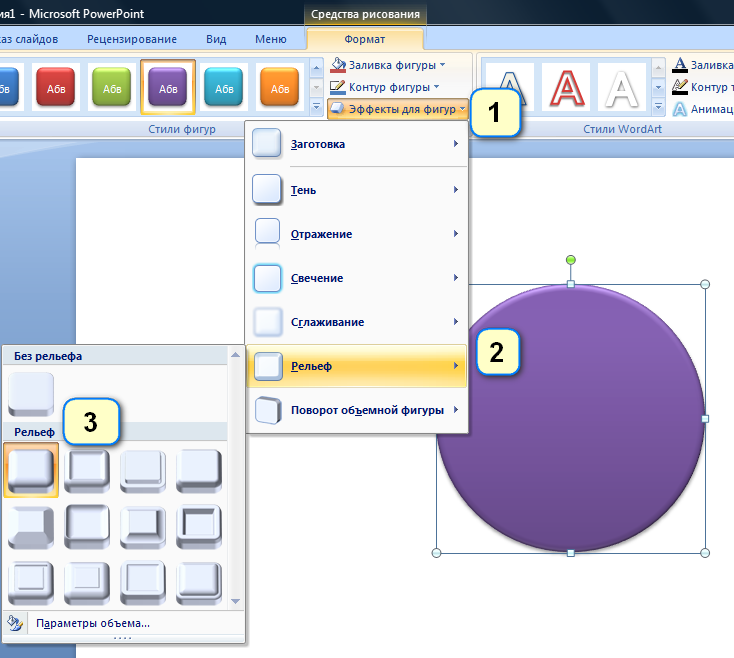Viewport: 734px width, 658px height.
Task: Switch to the Вид tab
Action: [216, 39]
